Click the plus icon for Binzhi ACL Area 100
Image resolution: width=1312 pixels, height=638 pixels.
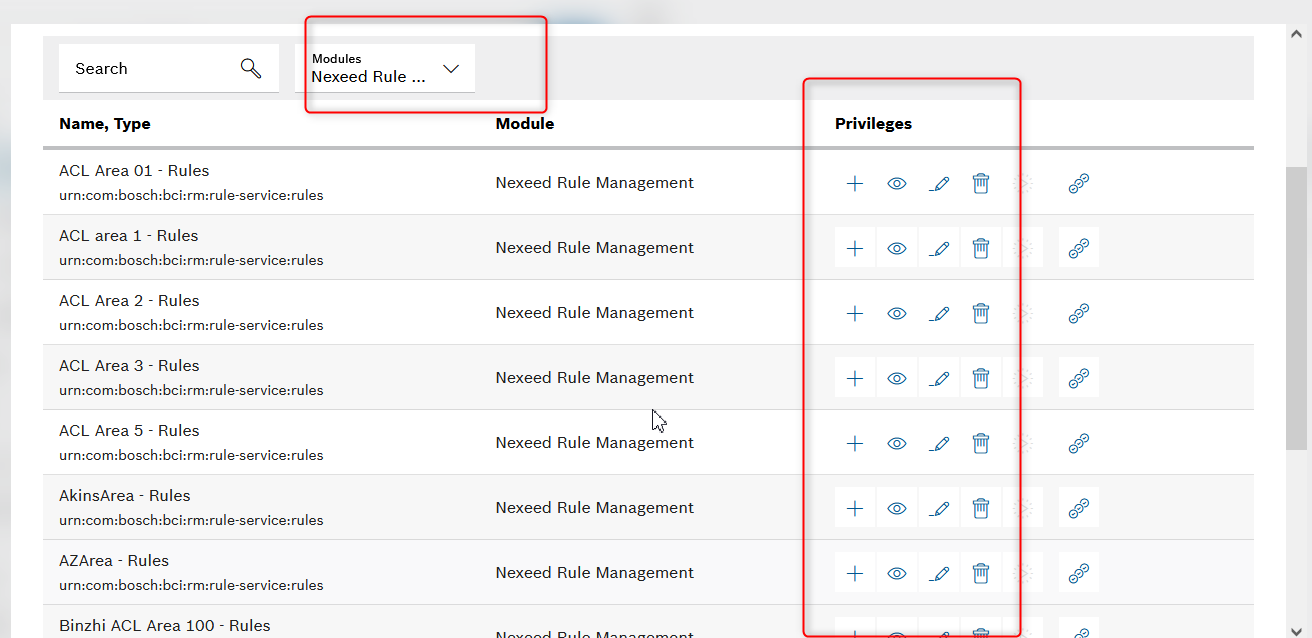(x=854, y=630)
